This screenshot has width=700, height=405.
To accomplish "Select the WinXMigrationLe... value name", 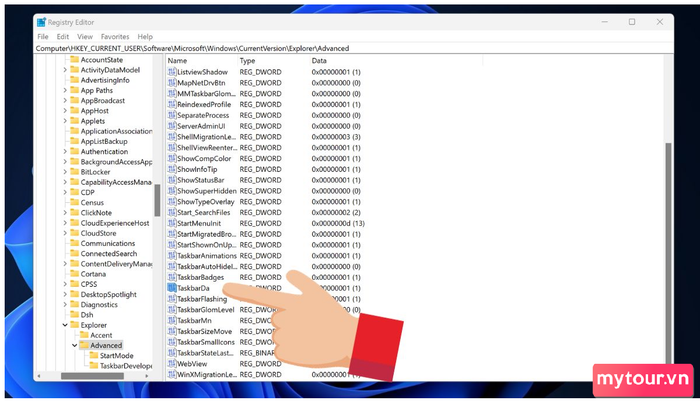I will [x=207, y=375].
